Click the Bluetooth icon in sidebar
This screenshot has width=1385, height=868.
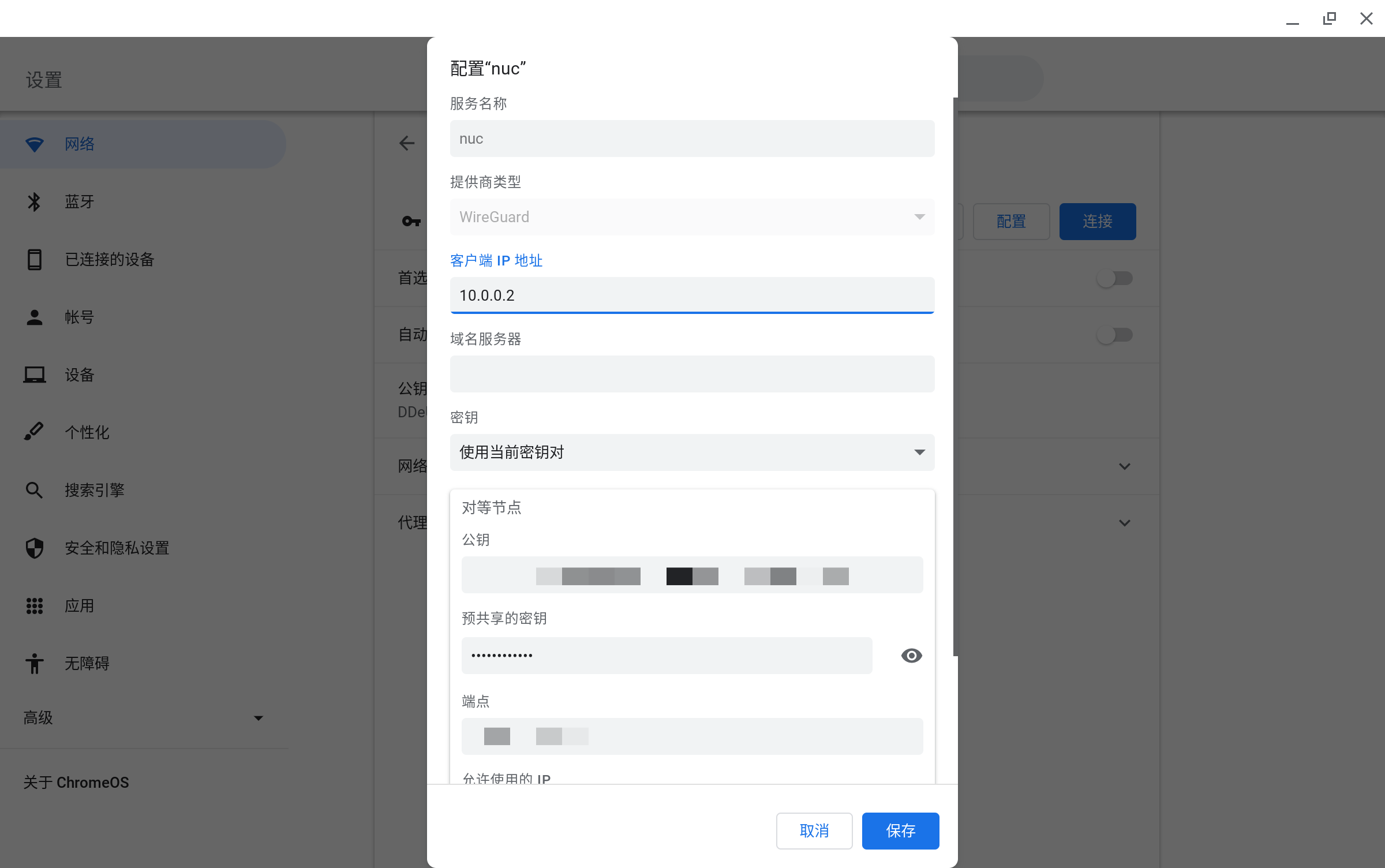[35, 202]
